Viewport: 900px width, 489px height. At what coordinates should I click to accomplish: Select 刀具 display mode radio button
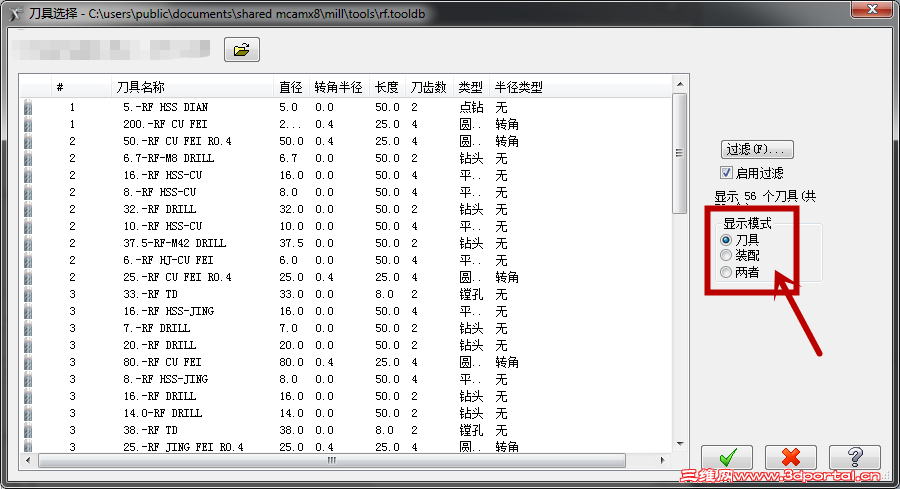(x=726, y=240)
